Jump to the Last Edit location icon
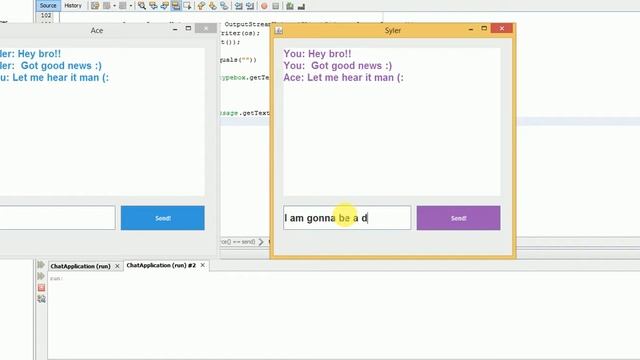Image resolution: width=640 pixels, height=360 pixels. pyautogui.click(x=95, y=6)
